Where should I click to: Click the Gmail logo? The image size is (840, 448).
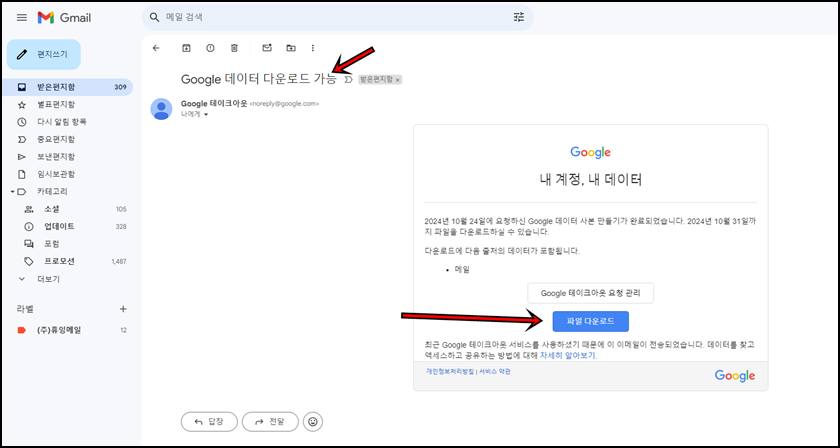pos(64,18)
